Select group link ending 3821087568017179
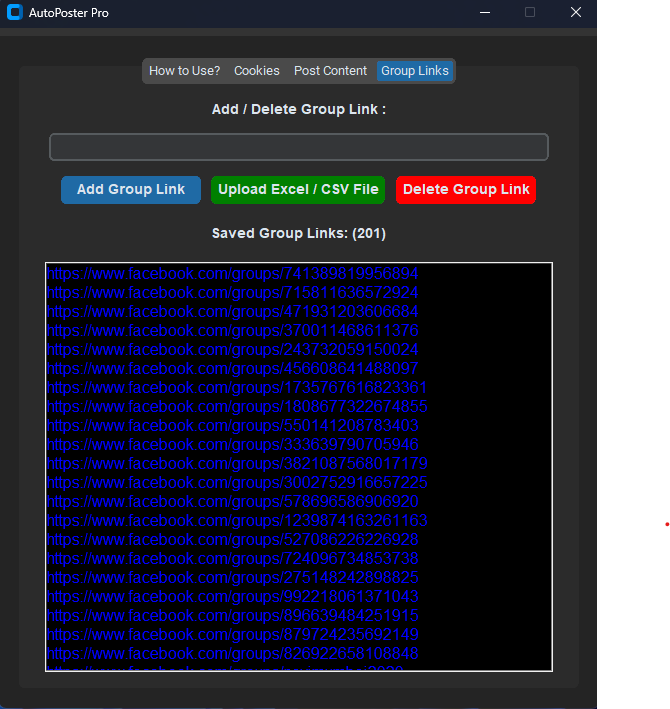The image size is (670, 709). pos(237,463)
